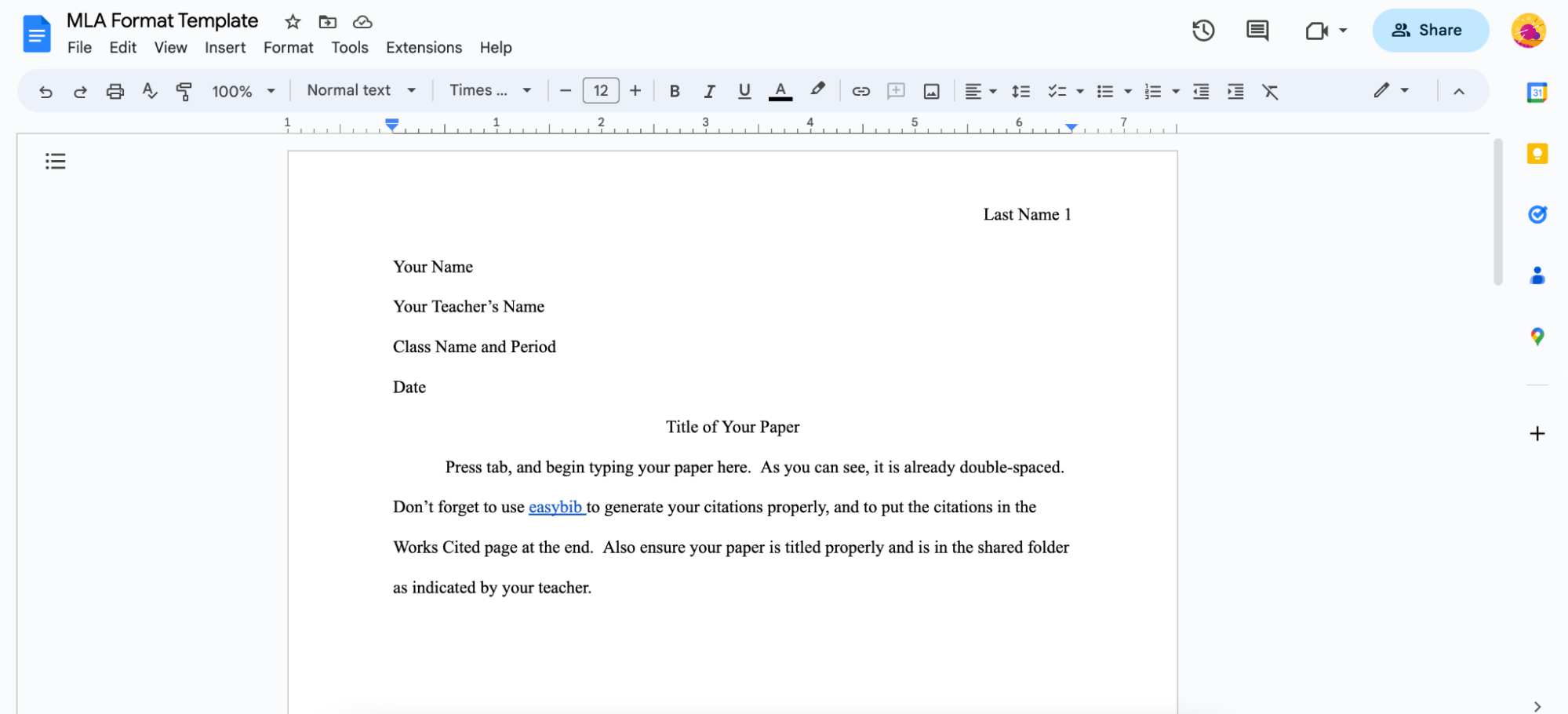
Task: Expand the zoom level dropdown
Action: click(243, 91)
